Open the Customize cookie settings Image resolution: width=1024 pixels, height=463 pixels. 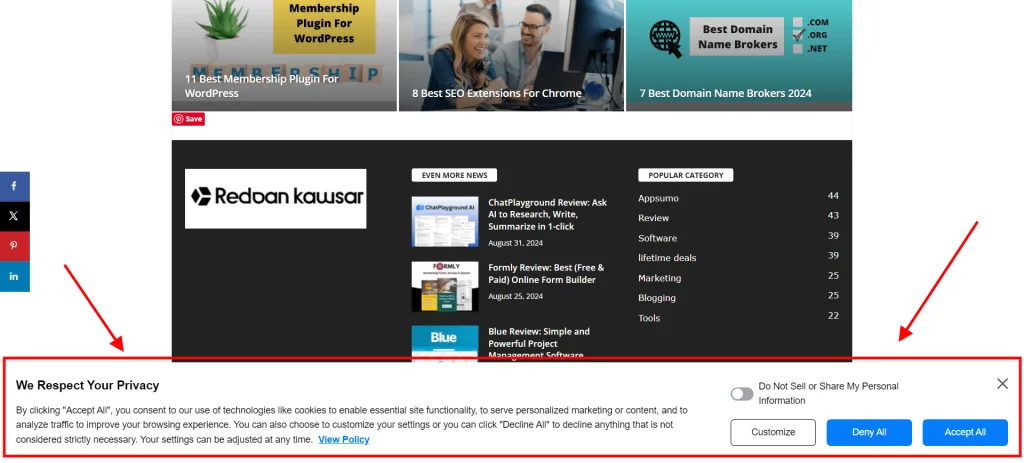(773, 432)
